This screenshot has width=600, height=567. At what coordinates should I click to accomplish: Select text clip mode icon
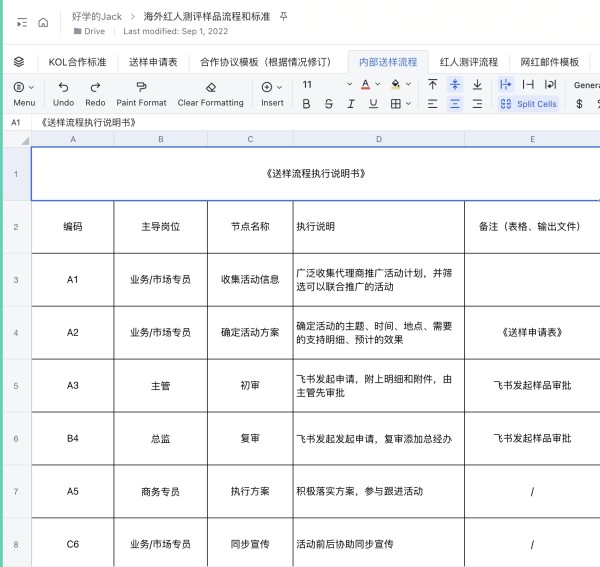coord(528,84)
